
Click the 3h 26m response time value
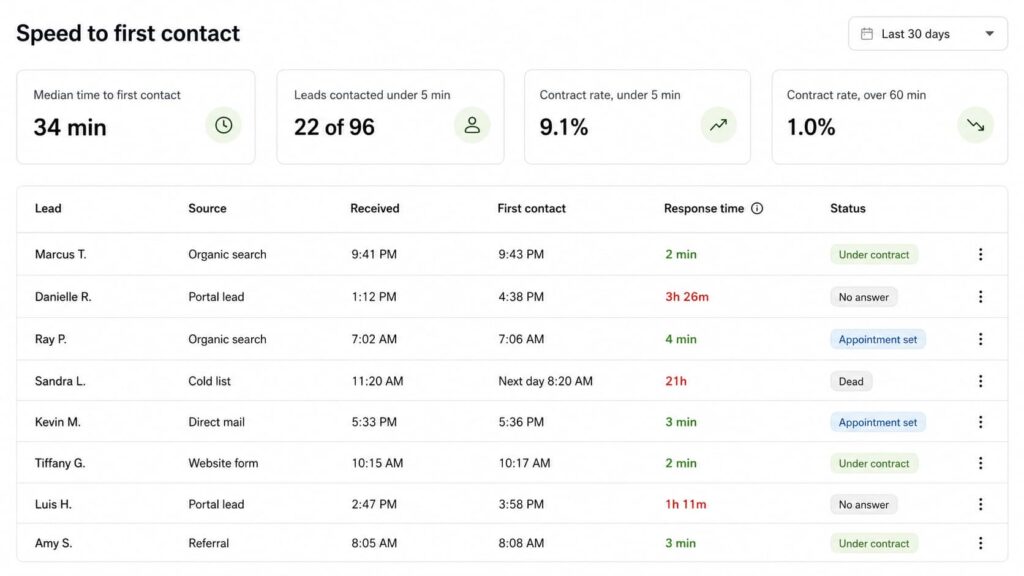(686, 297)
